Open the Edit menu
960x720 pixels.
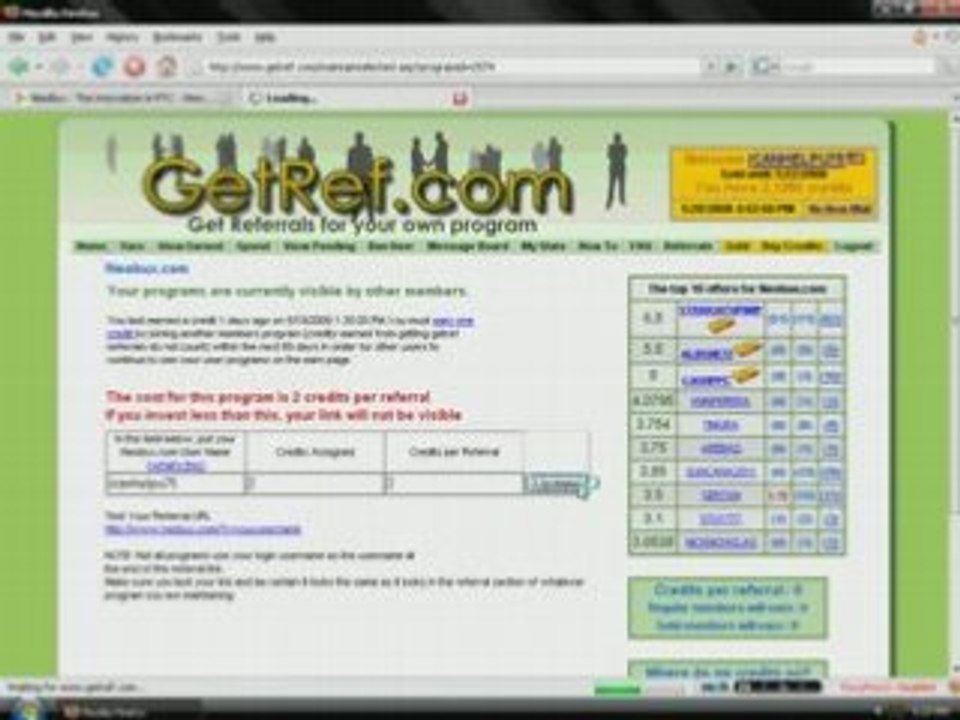[47, 37]
